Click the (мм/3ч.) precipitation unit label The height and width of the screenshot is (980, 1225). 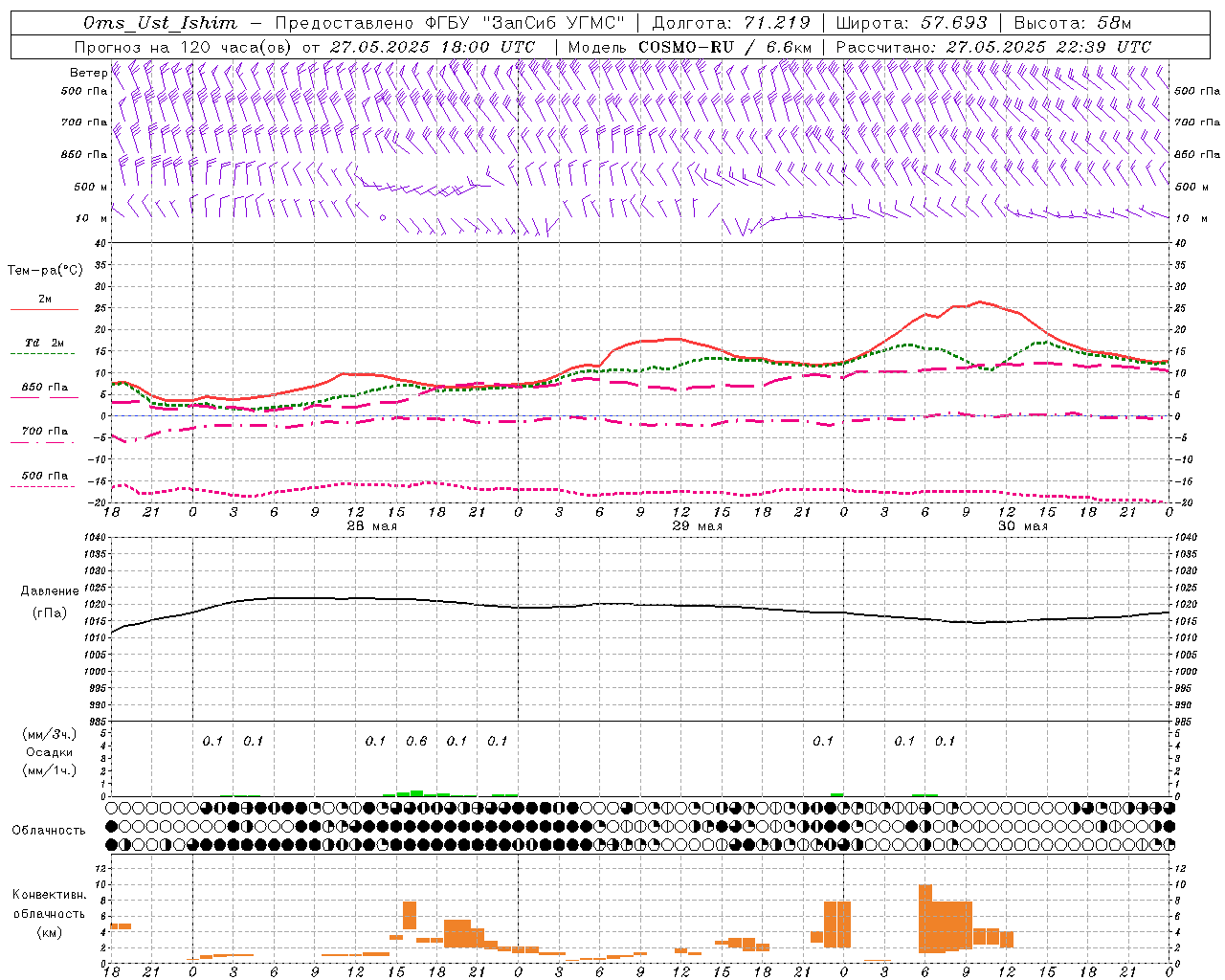(x=50, y=735)
